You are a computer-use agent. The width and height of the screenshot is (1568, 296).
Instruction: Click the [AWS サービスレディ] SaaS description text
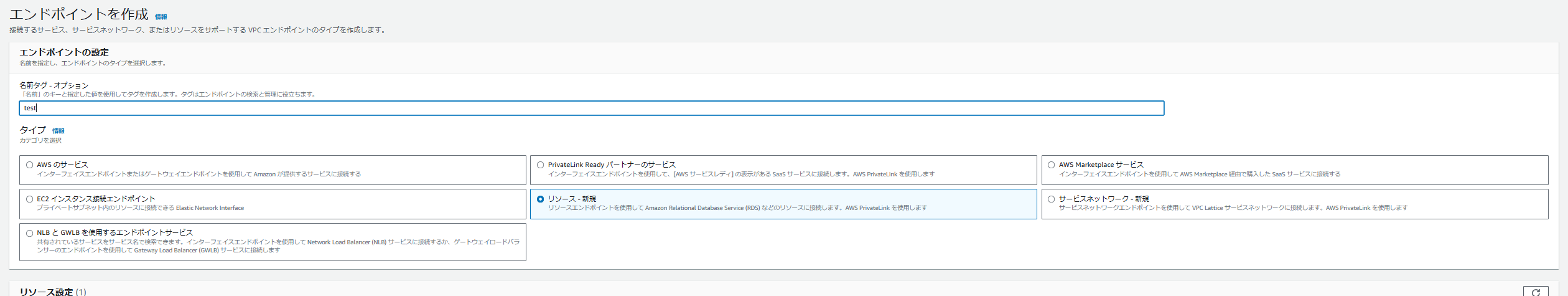coord(741,174)
